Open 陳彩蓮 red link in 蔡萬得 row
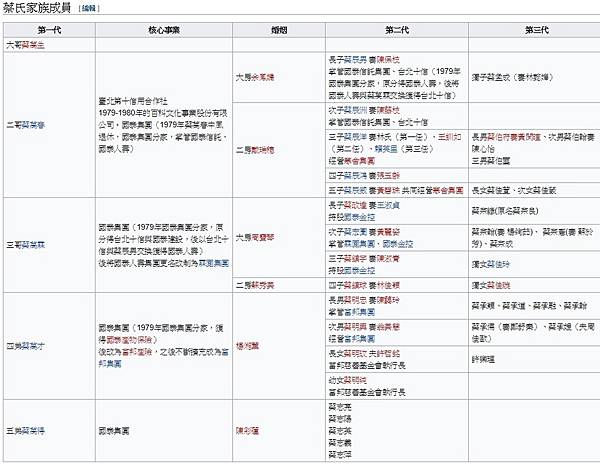 point(248,431)
